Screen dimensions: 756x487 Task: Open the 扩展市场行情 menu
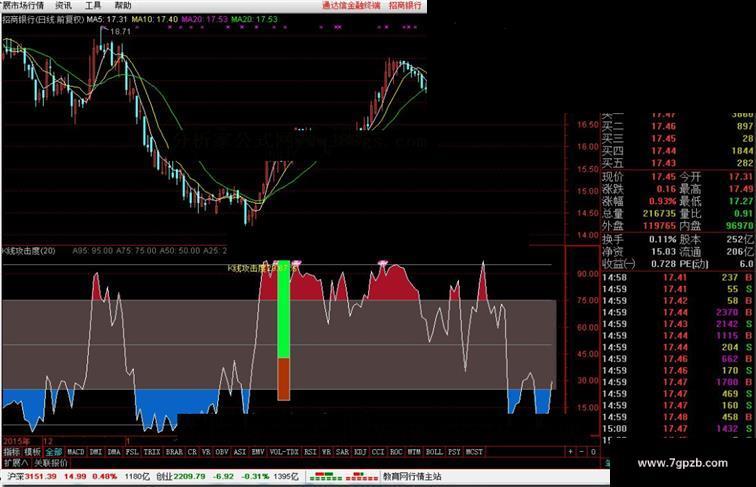coord(22,5)
